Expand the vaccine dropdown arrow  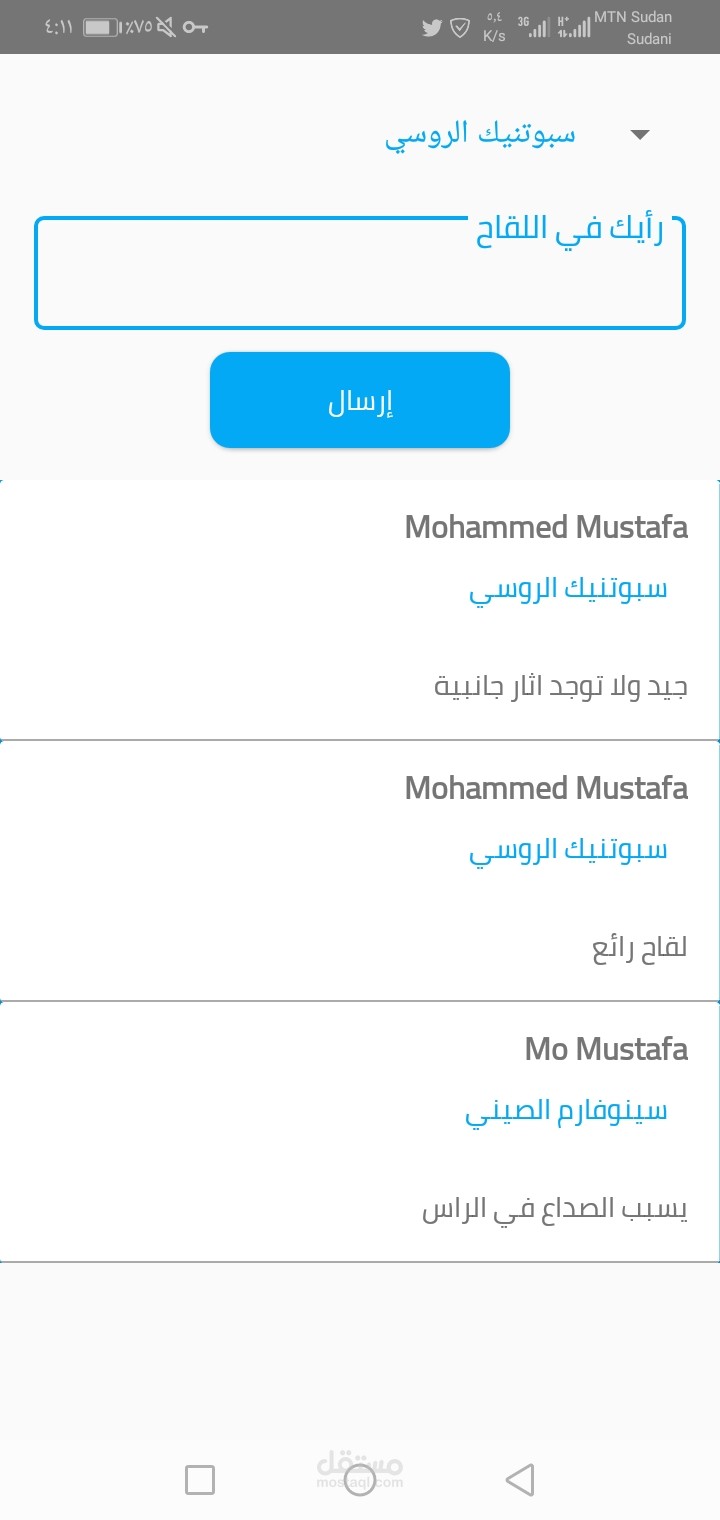[x=641, y=135]
